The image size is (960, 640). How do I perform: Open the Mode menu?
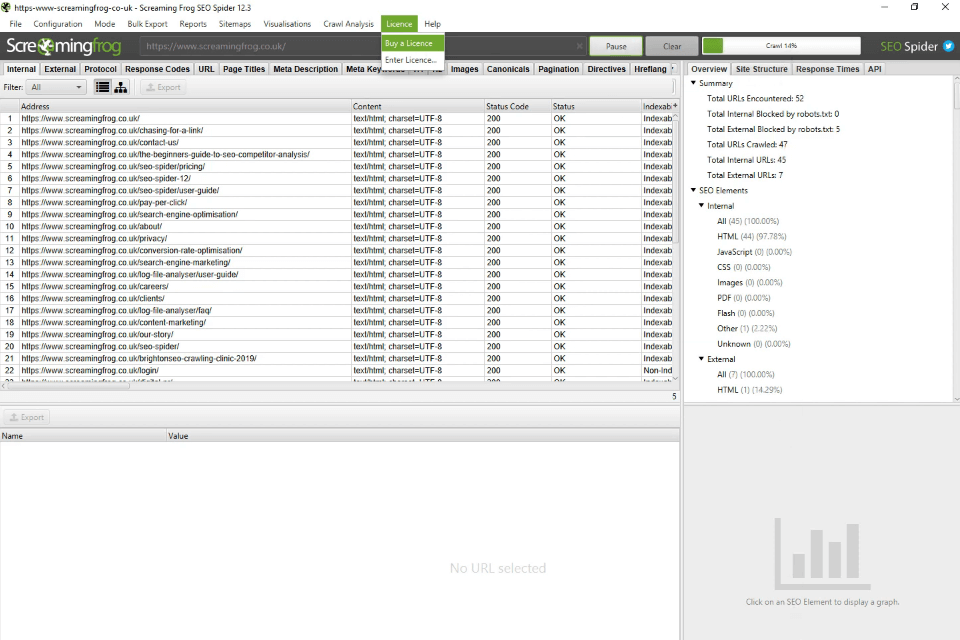pos(105,24)
